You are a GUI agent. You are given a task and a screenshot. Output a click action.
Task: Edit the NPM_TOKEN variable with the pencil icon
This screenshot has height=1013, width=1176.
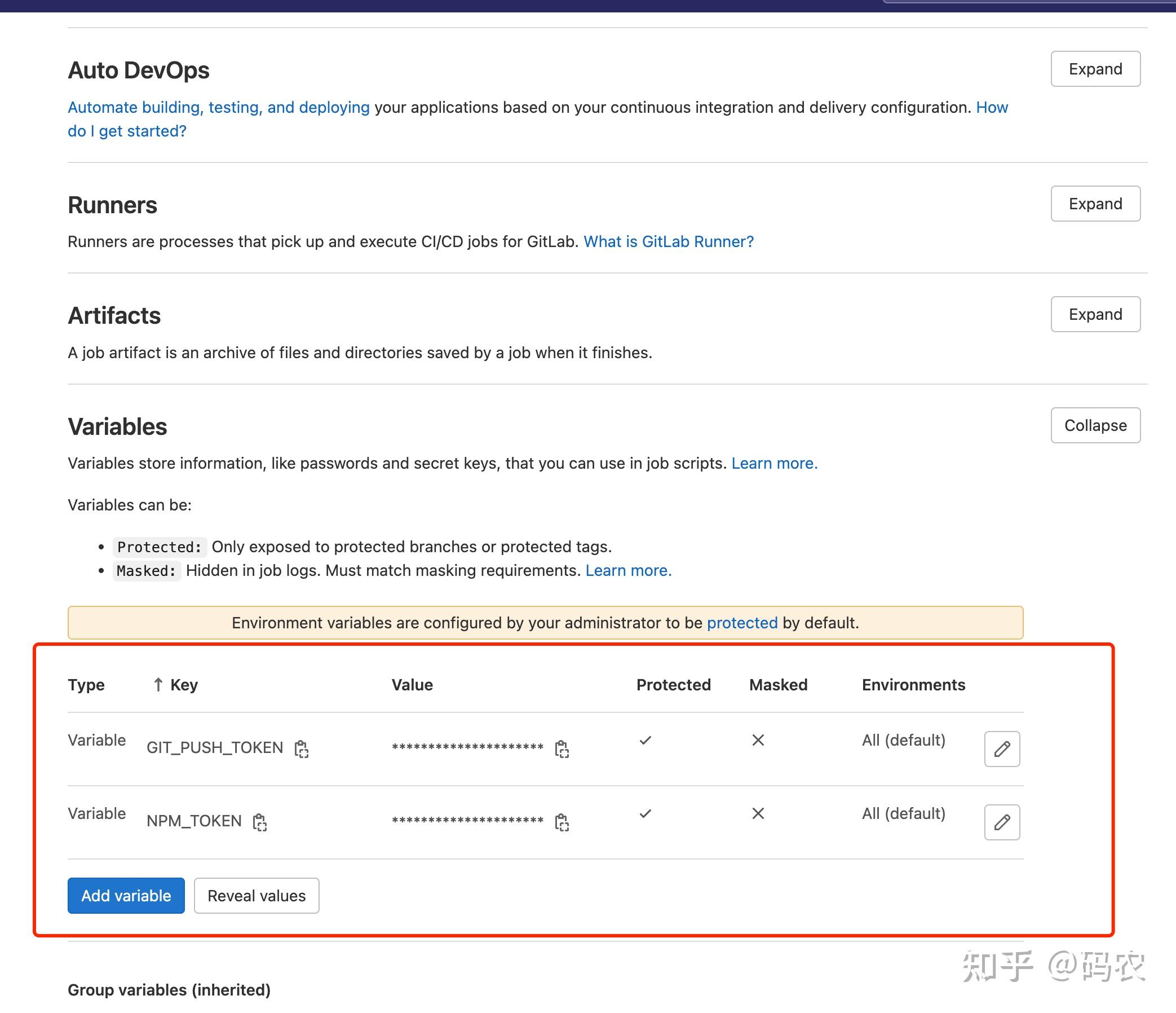(1002, 823)
